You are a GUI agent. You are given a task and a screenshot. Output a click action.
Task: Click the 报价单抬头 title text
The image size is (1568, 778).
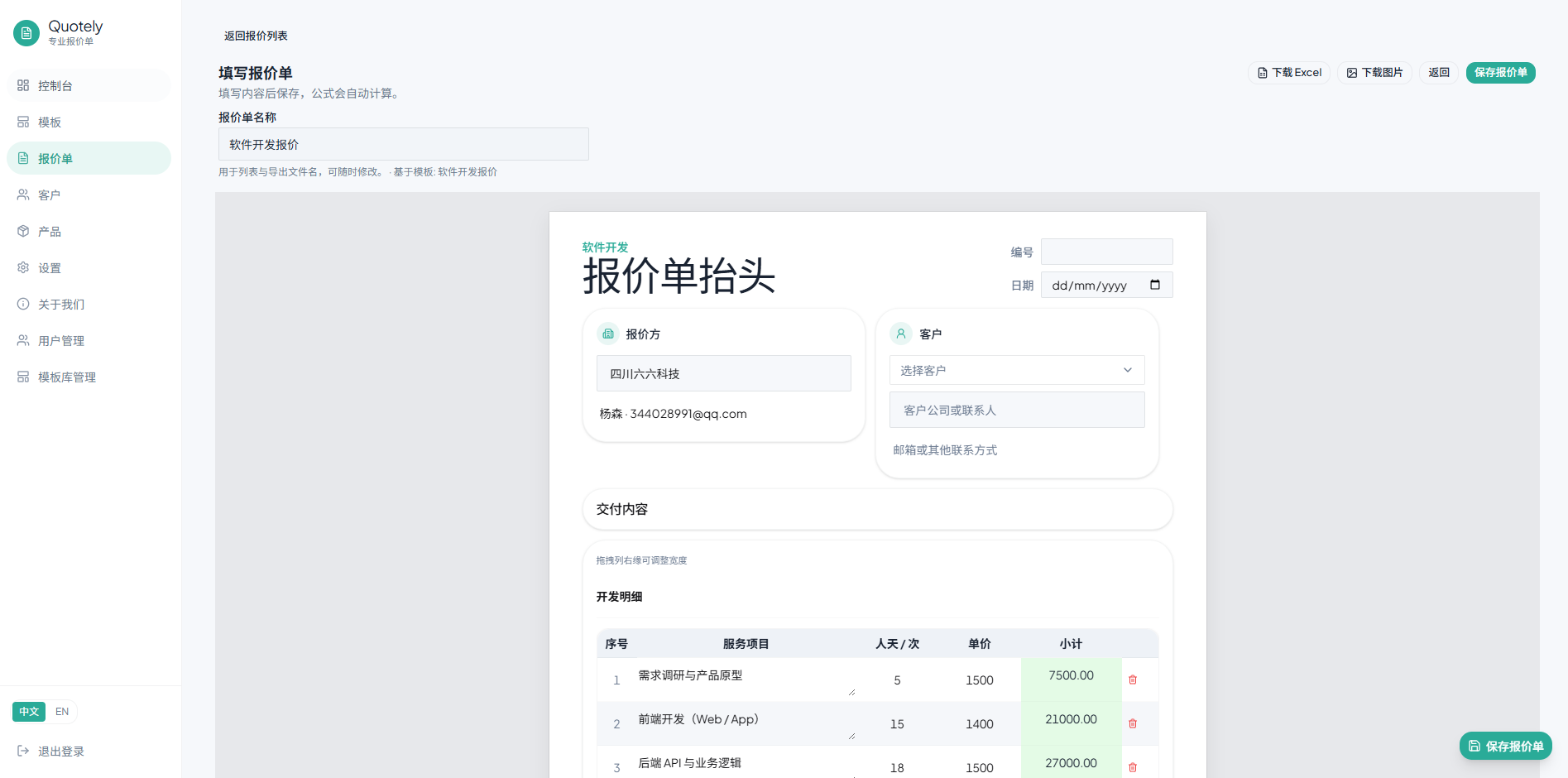679,276
